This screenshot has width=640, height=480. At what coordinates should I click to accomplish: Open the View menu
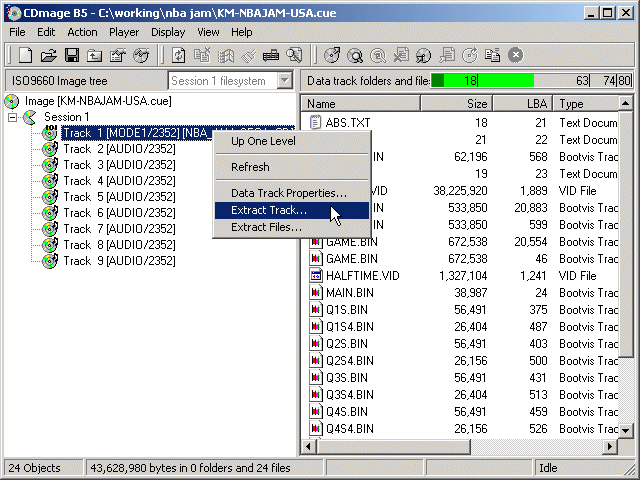[x=208, y=32]
